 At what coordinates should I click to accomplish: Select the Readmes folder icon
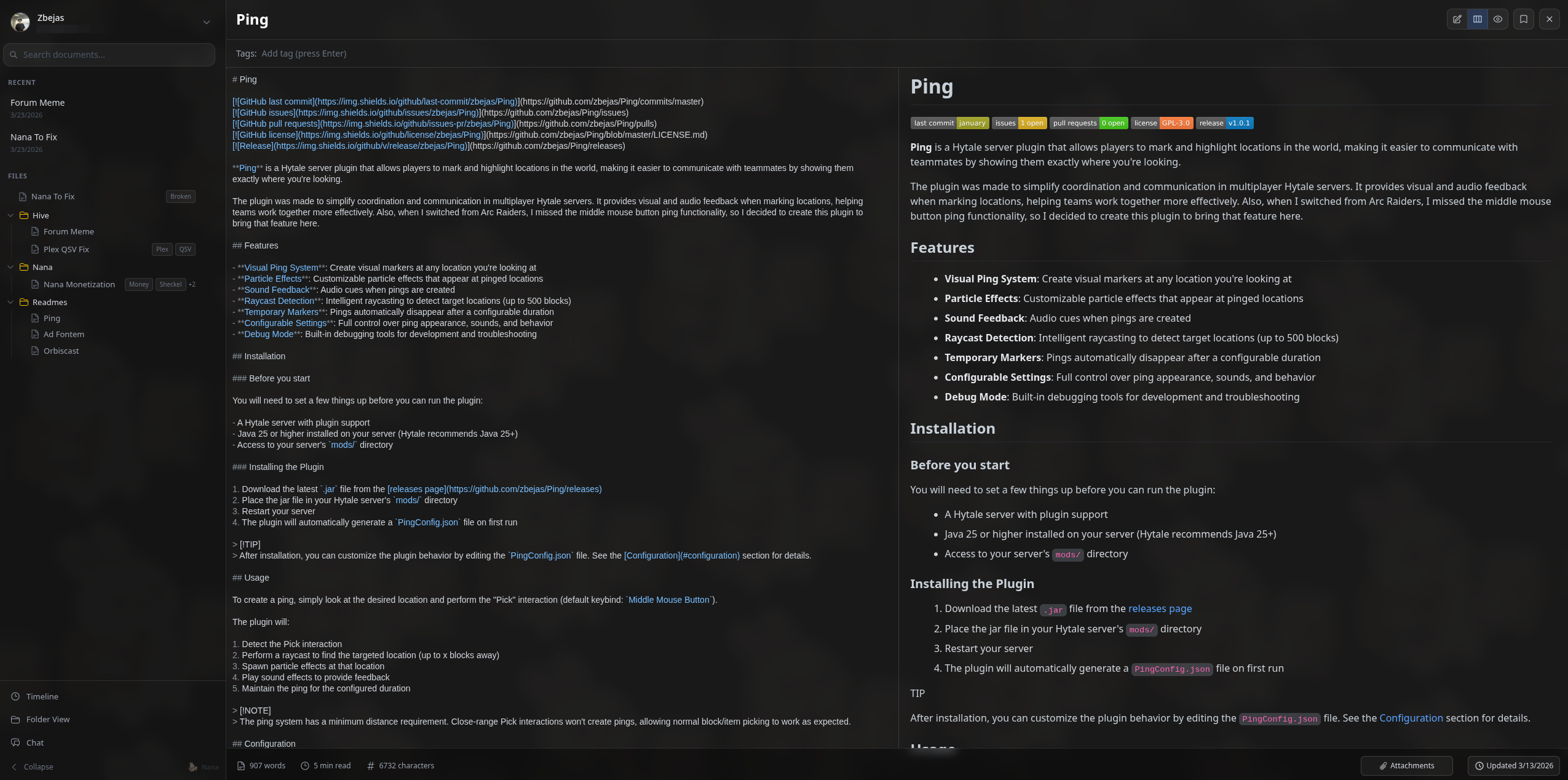coord(24,302)
